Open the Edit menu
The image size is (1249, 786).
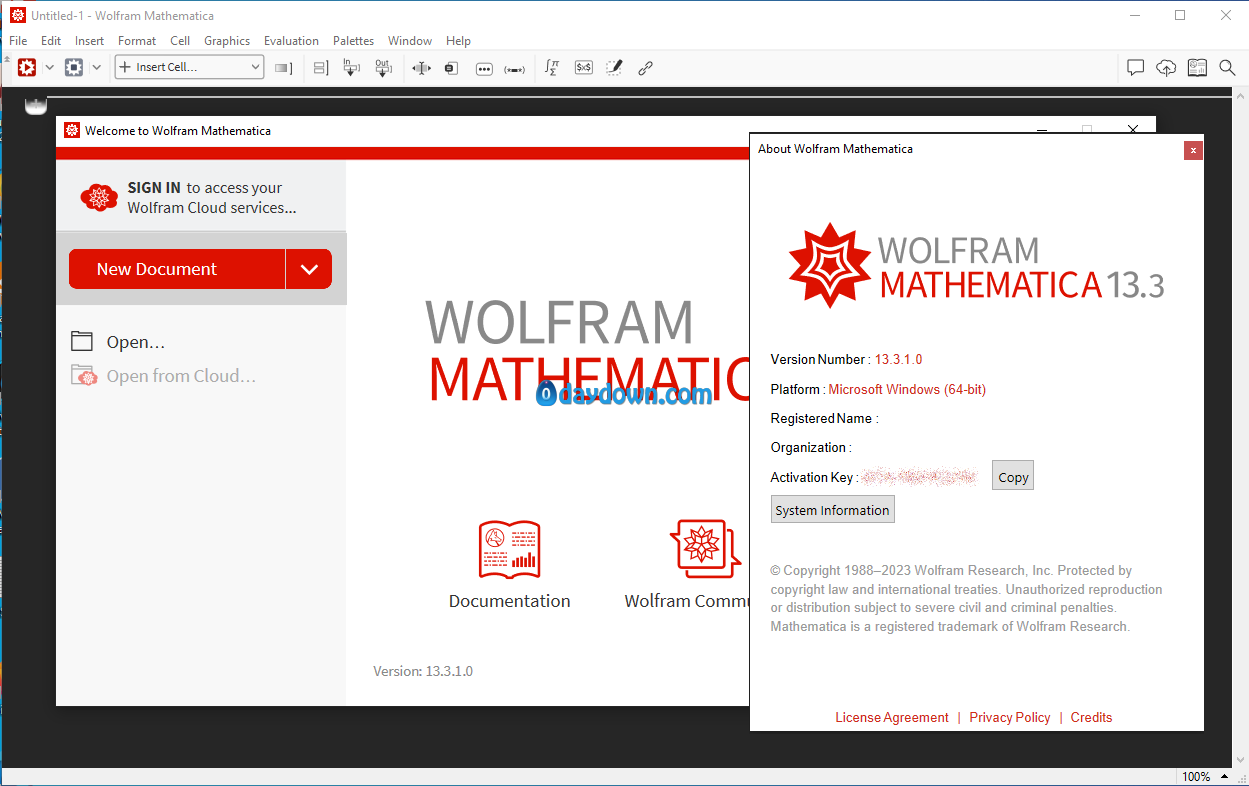(51, 41)
